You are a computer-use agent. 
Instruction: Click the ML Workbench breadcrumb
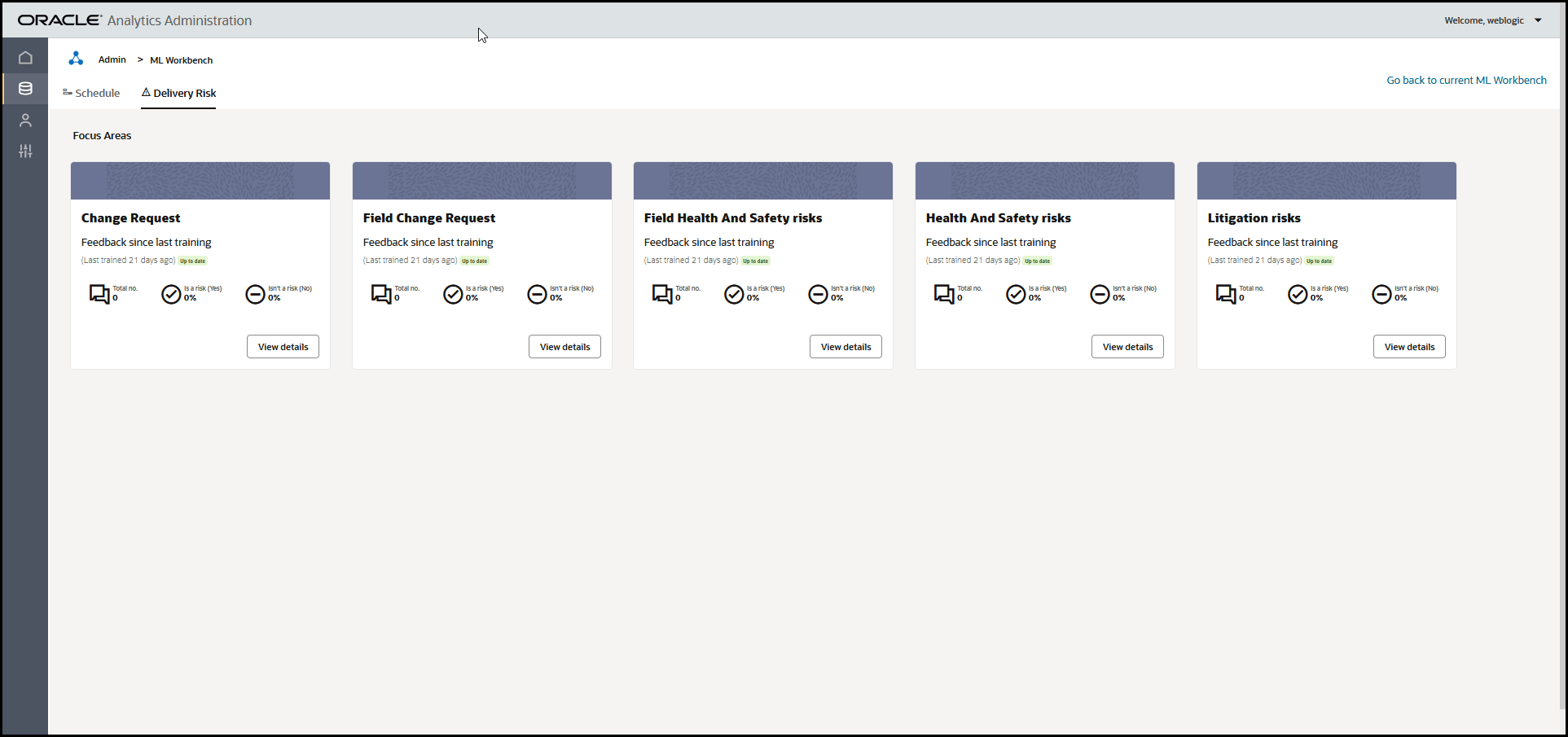(182, 60)
